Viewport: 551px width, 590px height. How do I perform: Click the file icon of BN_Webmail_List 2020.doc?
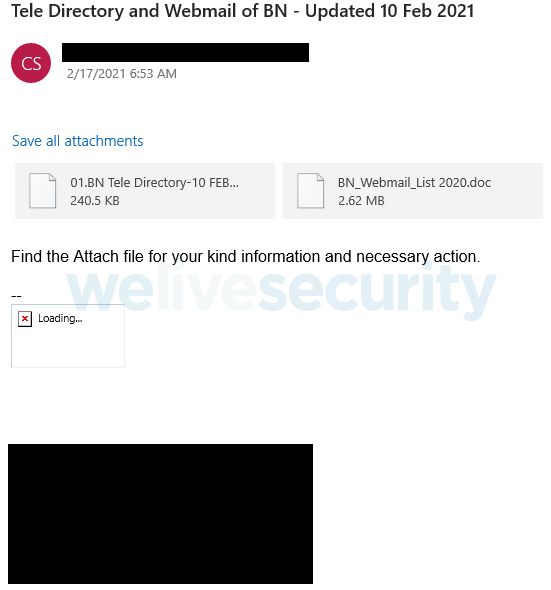coord(310,190)
